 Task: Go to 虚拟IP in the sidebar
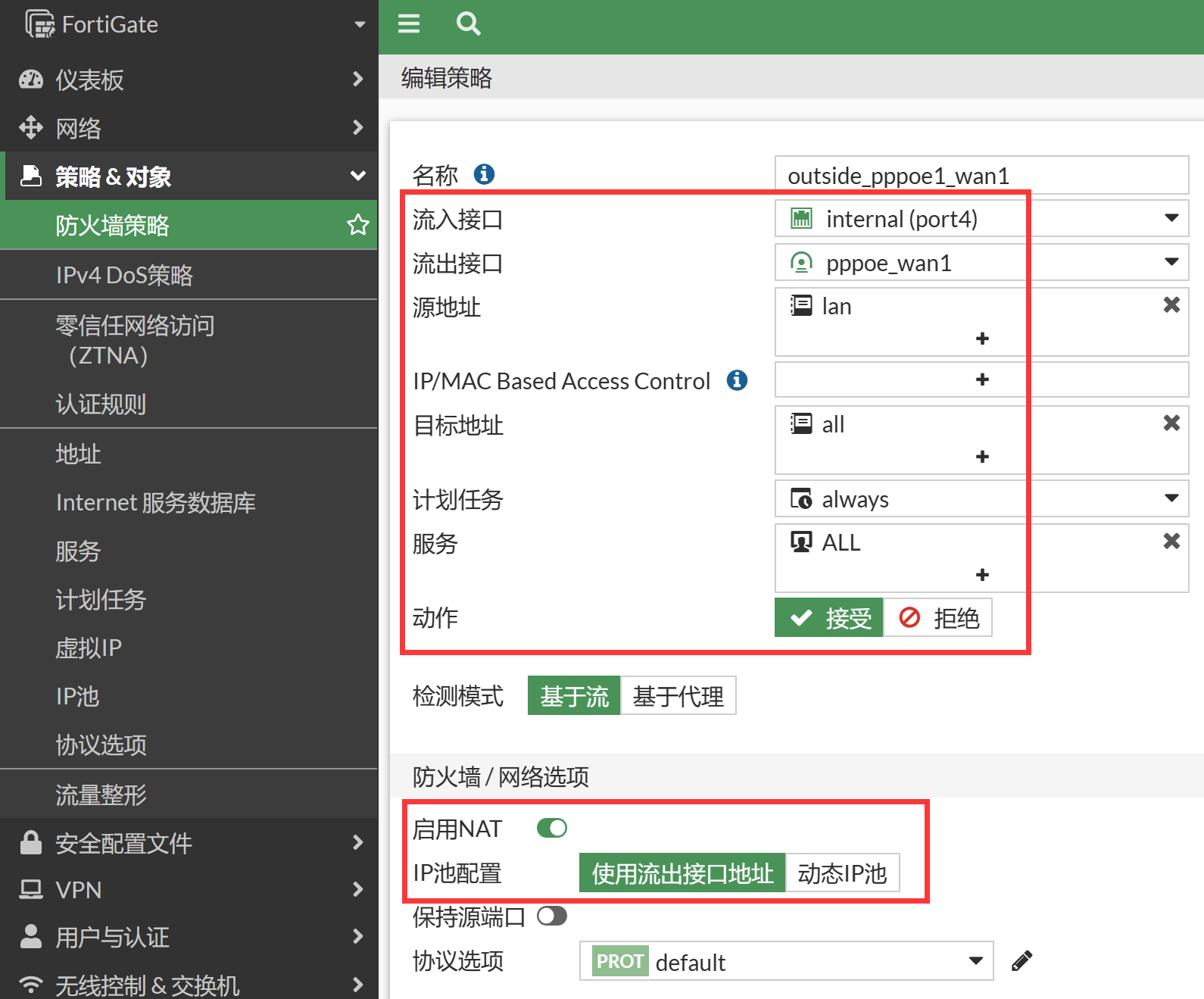point(89,648)
